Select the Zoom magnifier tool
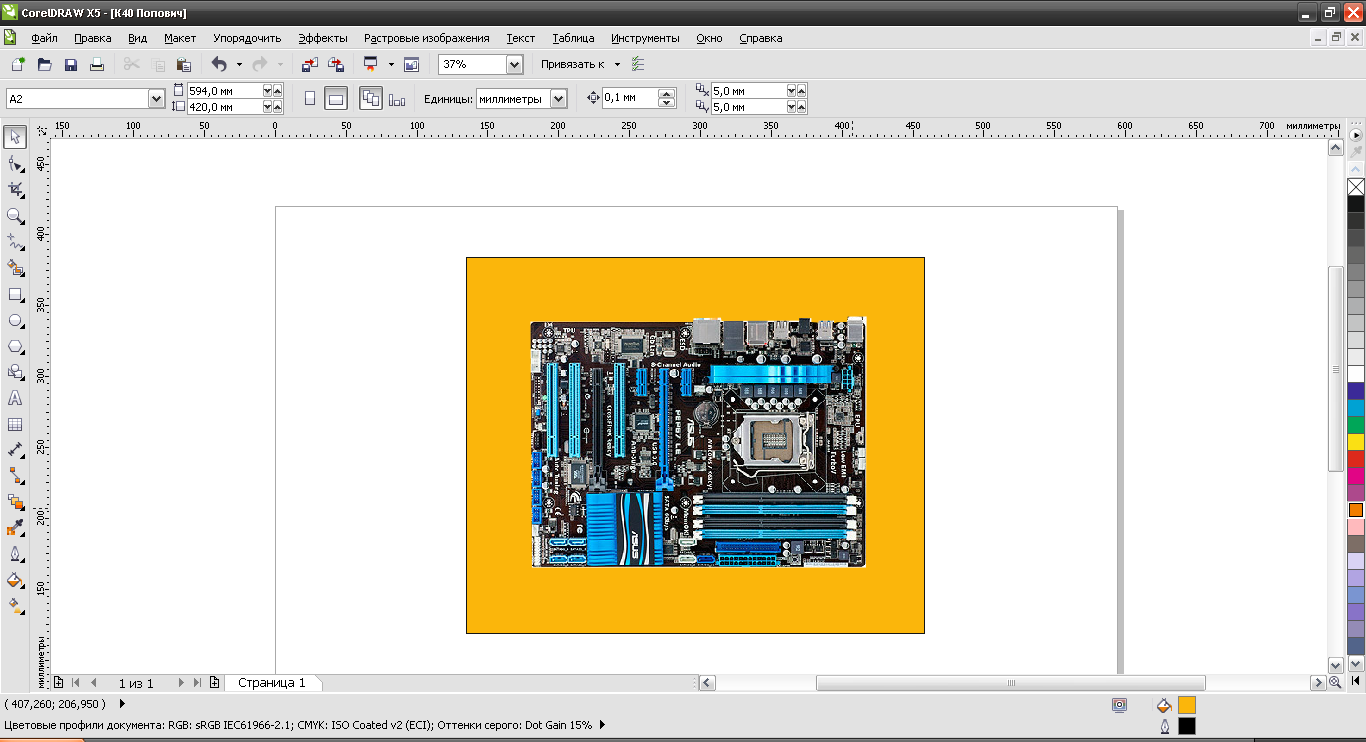 [15, 215]
